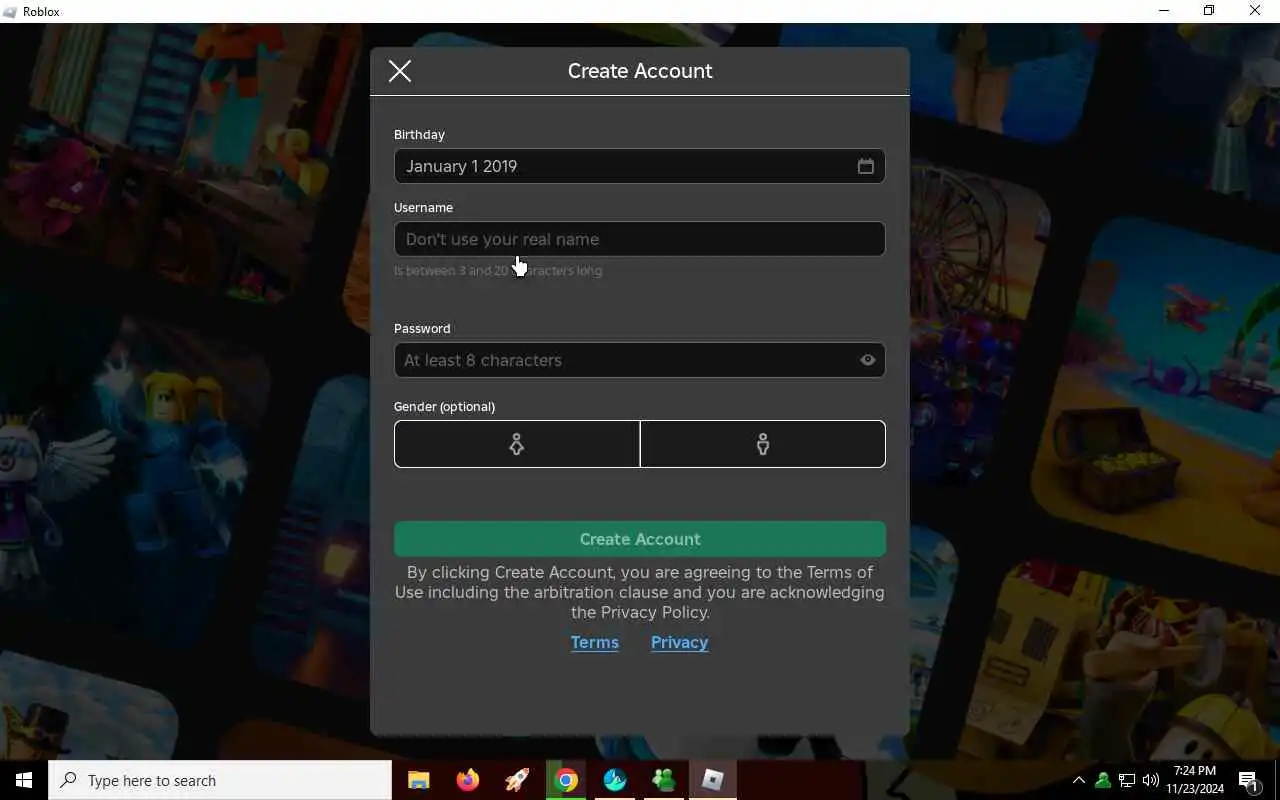Open the Privacy link
Image resolution: width=1280 pixels, height=800 pixels.
680,643
